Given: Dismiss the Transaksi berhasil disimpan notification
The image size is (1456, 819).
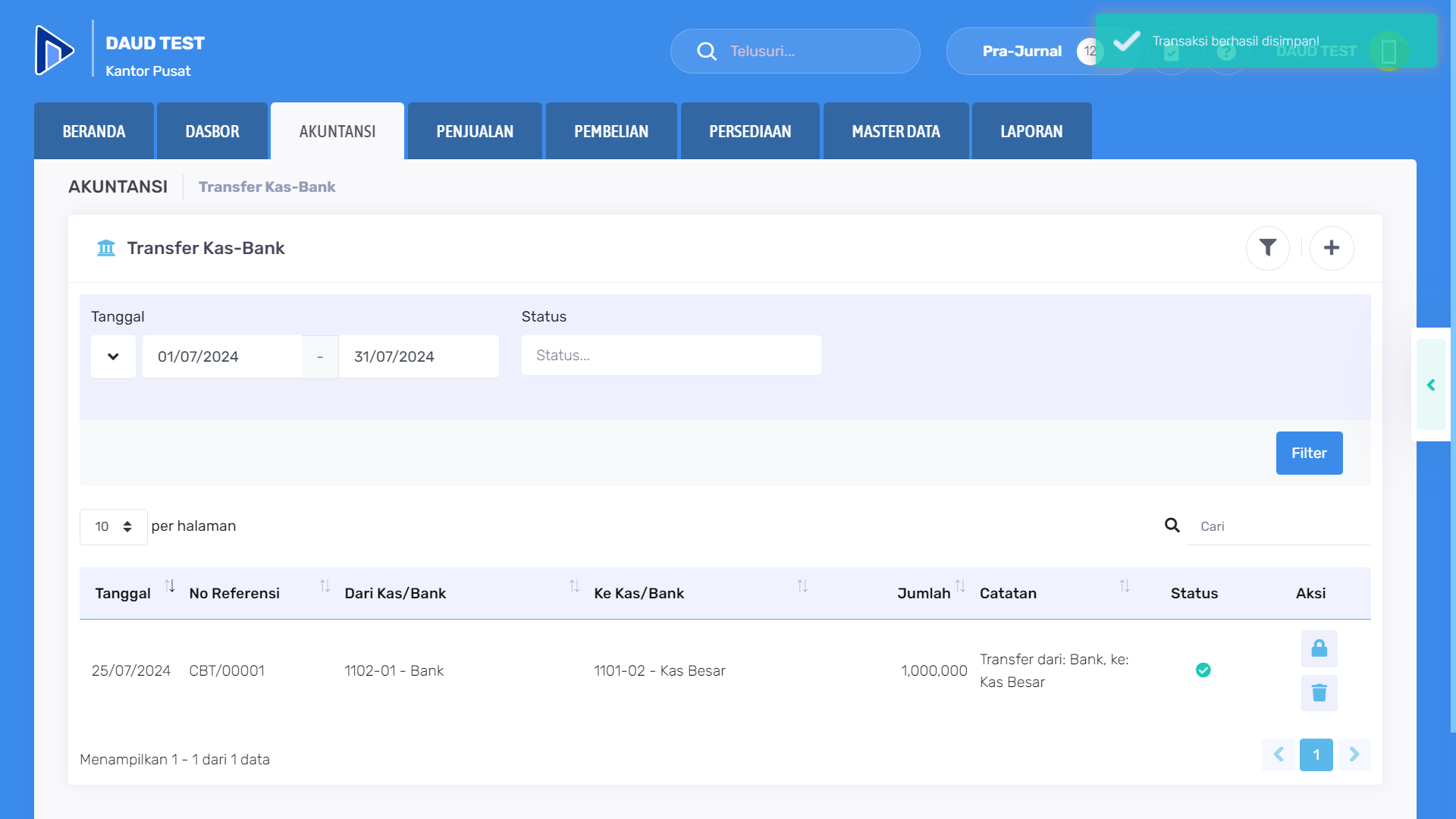Looking at the screenshot, I should pyautogui.click(x=1266, y=41).
